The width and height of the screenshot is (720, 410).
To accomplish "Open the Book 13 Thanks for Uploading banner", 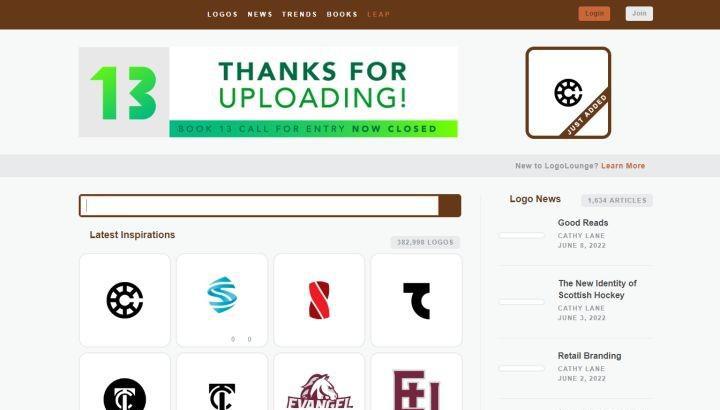I will coord(268,92).
